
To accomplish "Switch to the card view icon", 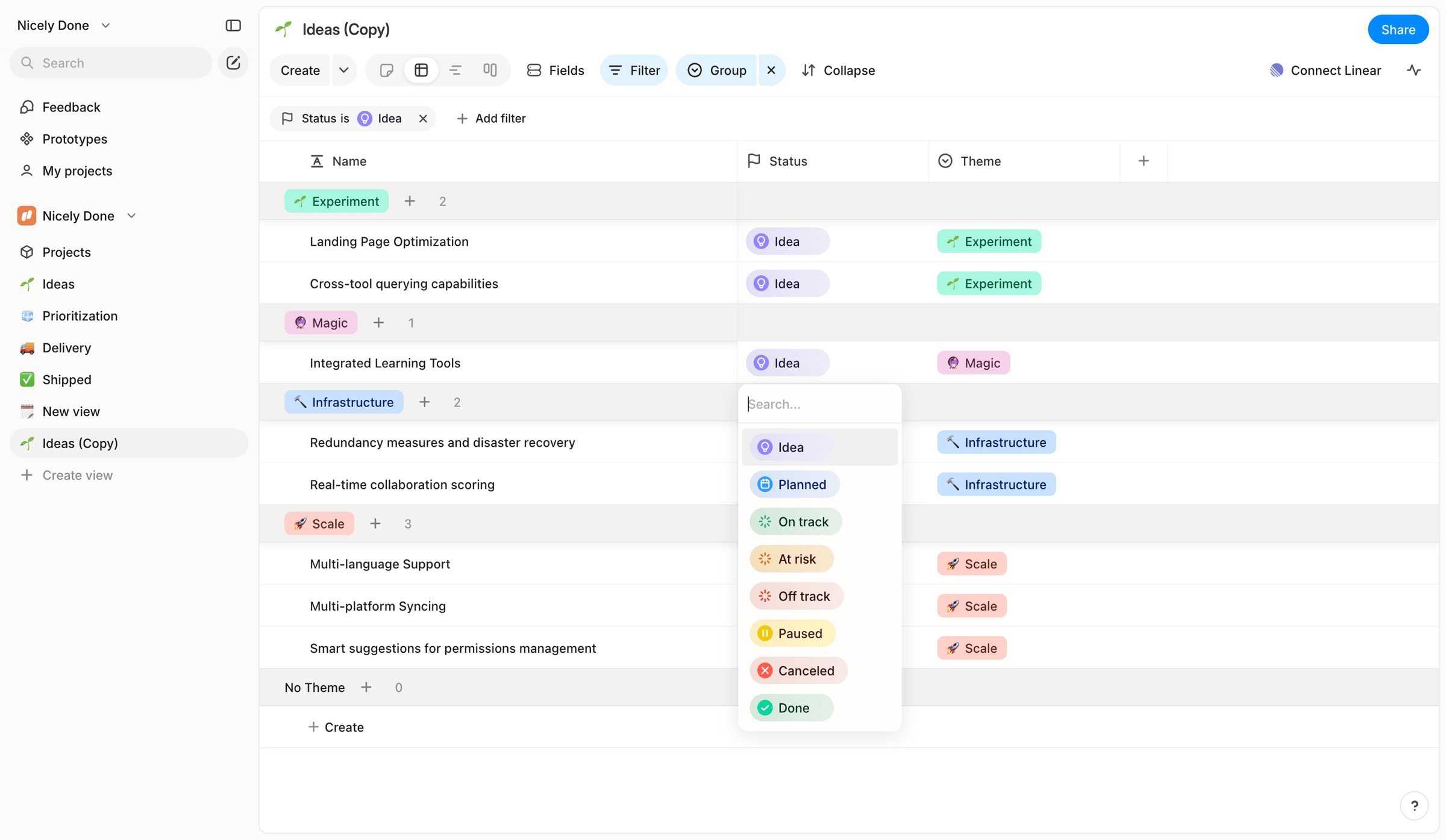I will coord(386,70).
